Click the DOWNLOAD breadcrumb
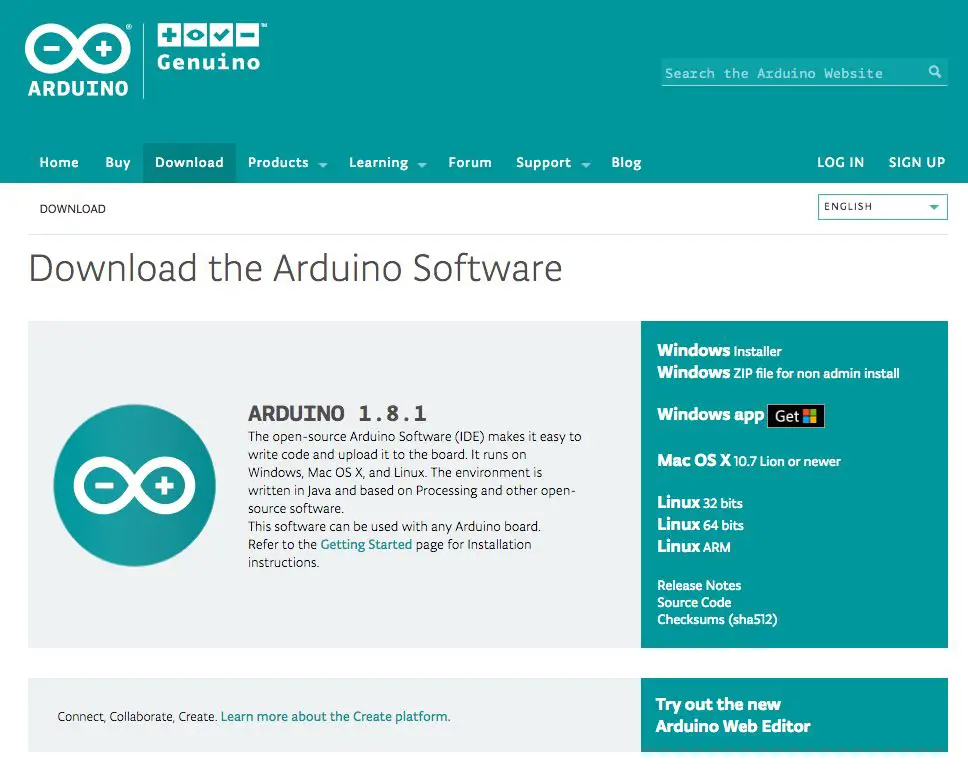This screenshot has height=774, width=968. pyautogui.click(x=73, y=209)
